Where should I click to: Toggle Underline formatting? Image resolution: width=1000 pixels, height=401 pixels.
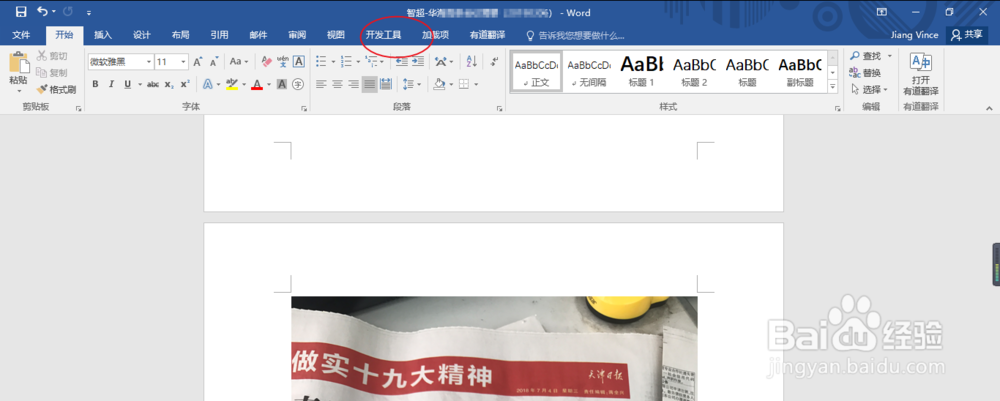click(127, 84)
